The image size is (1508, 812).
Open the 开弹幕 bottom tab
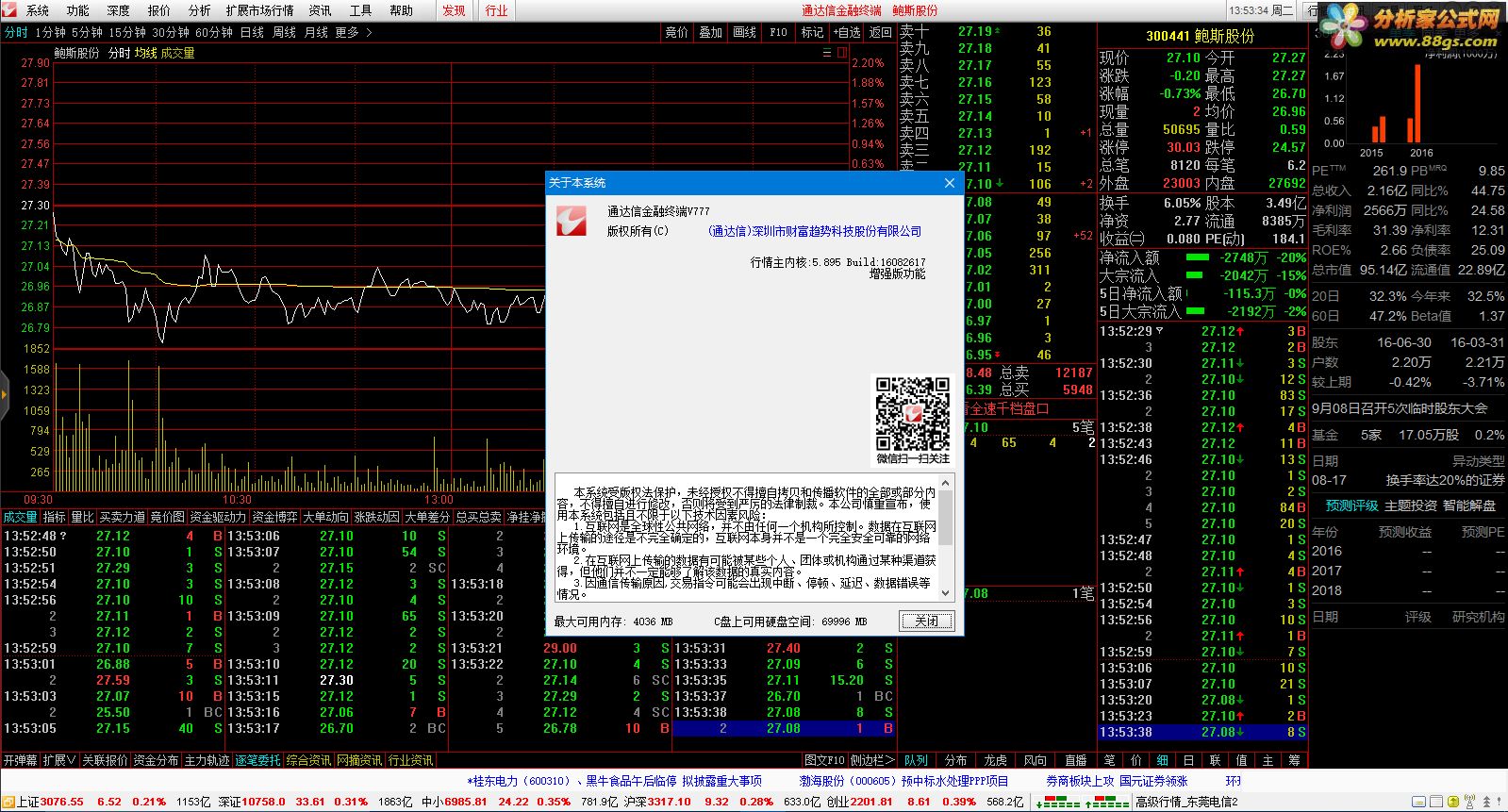(20, 760)
